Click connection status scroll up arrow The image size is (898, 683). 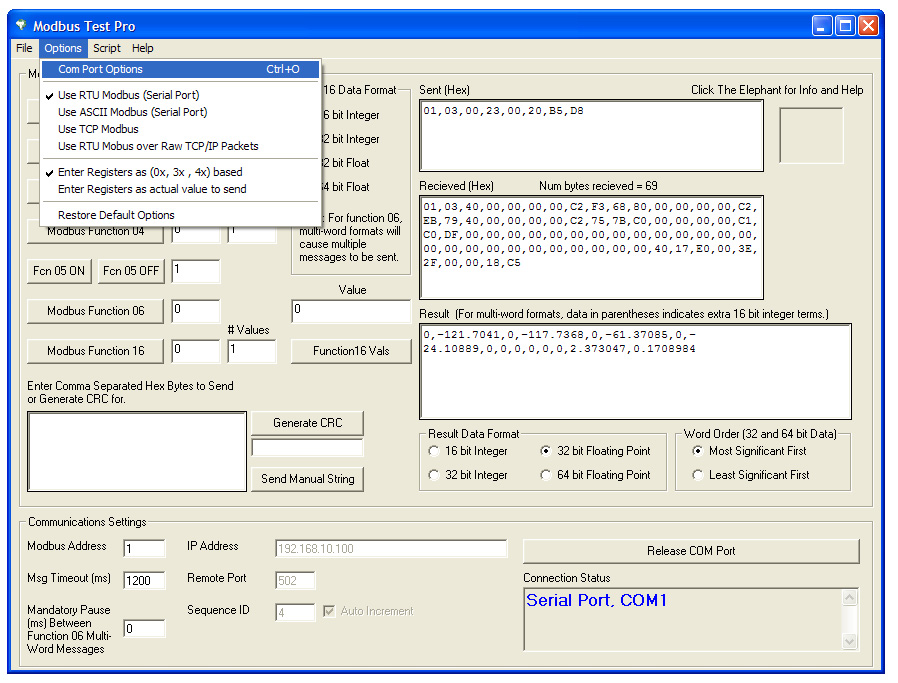pyautogui.click(x=850, y=598)
